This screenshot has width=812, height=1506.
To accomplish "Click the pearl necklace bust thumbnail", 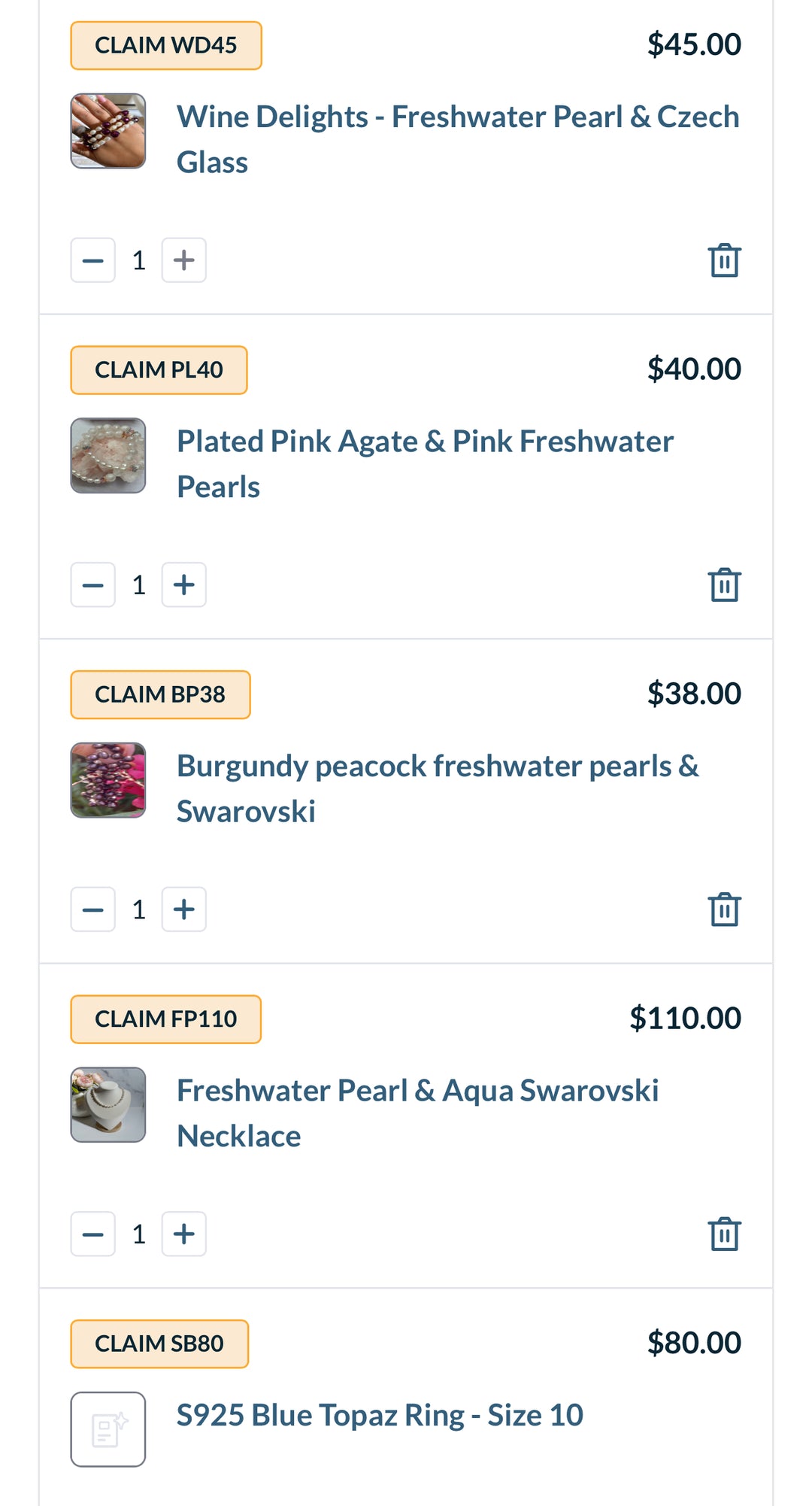I will (108, 1104).
